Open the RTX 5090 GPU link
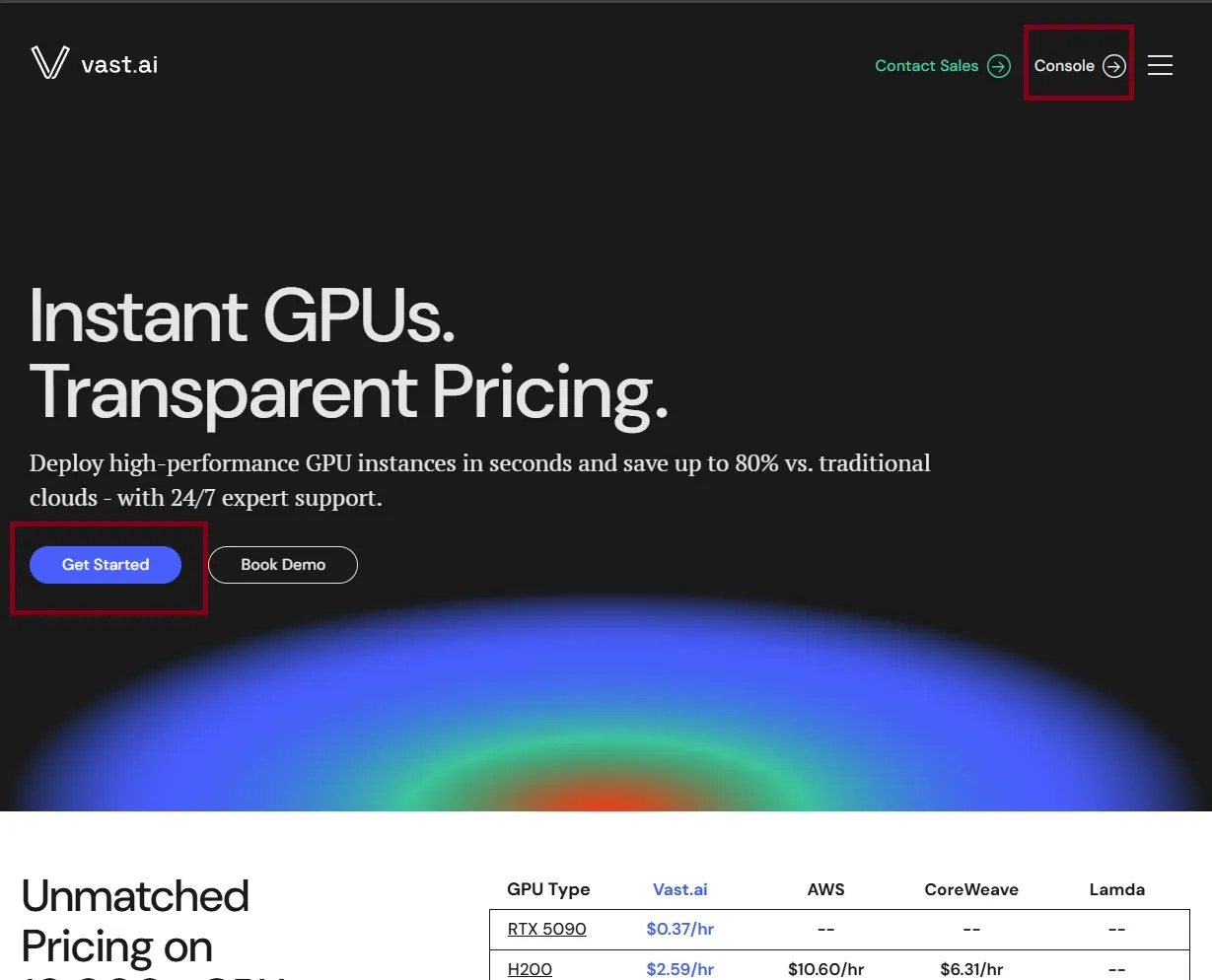Screen dimensions: 1212x980 pos(547,929)
